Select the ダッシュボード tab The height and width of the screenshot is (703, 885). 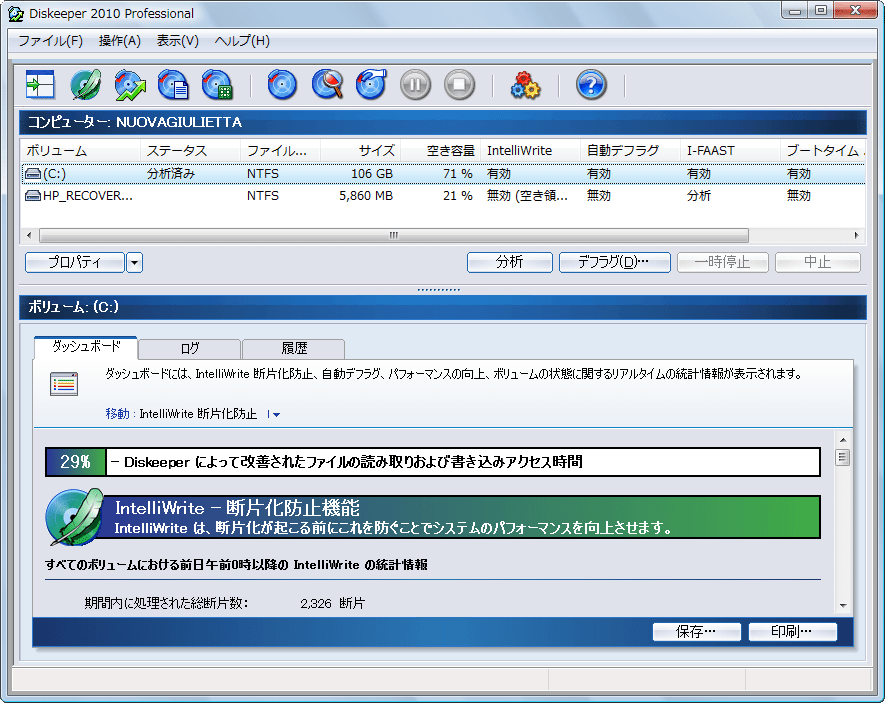[x=86, y=346]
